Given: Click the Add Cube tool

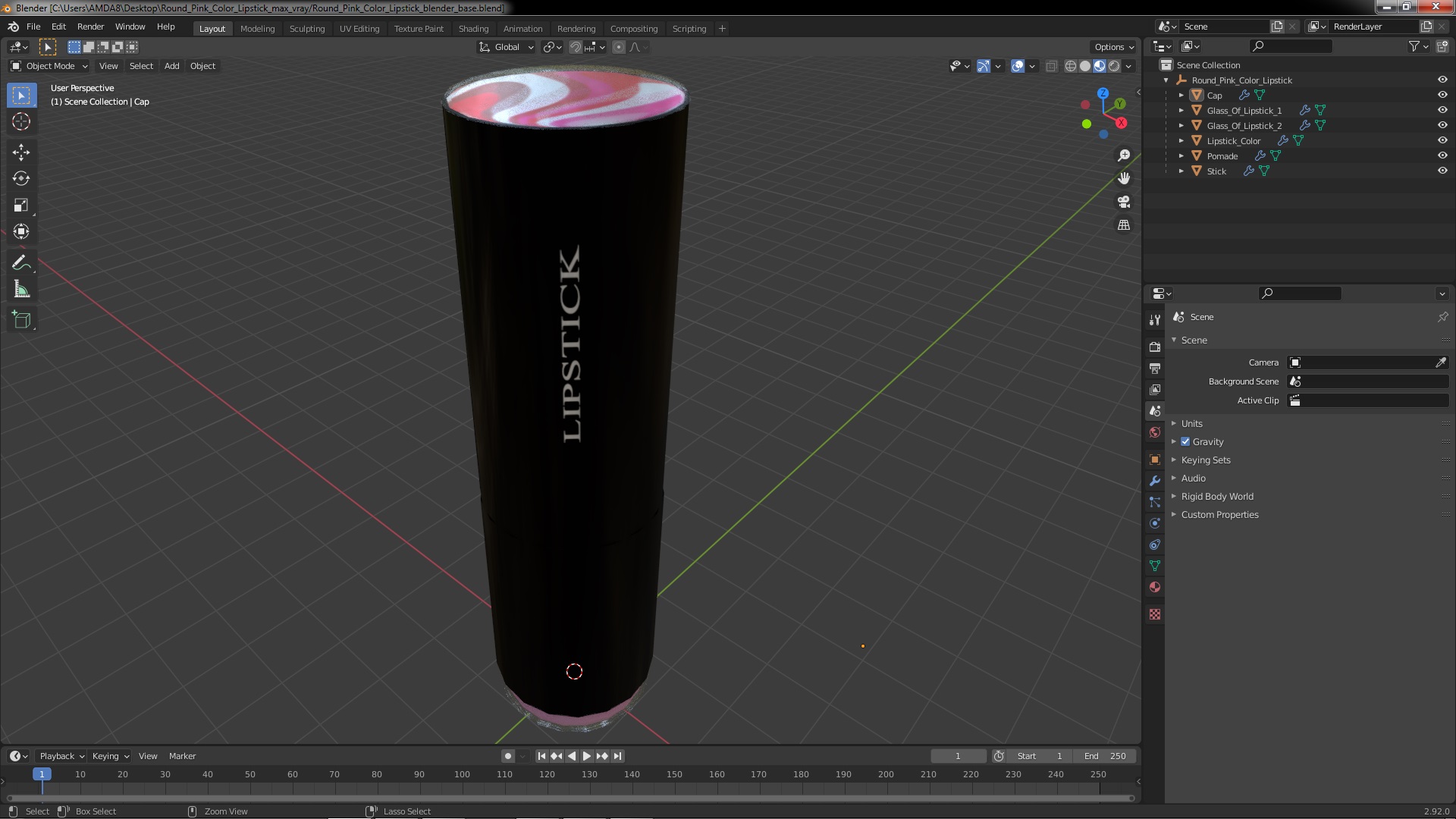Looking at the screenshot, I should pos(21,320).
